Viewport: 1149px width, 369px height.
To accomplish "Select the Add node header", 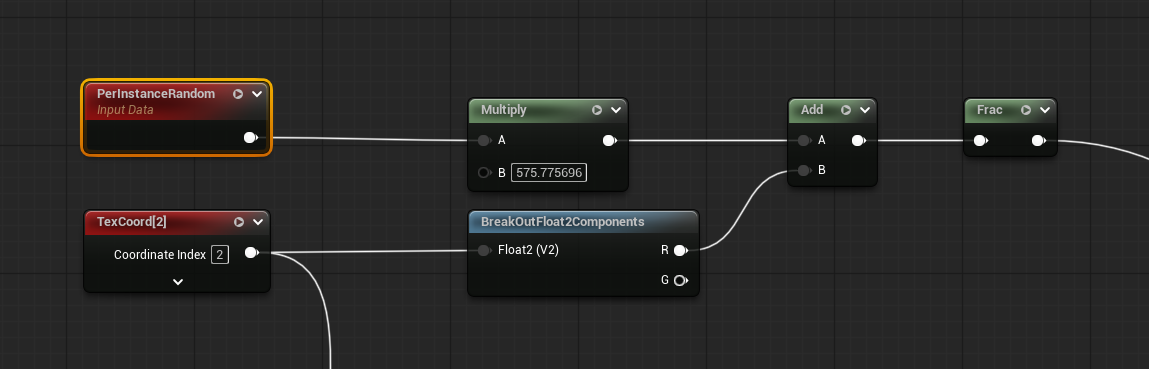I will point(832,110).
